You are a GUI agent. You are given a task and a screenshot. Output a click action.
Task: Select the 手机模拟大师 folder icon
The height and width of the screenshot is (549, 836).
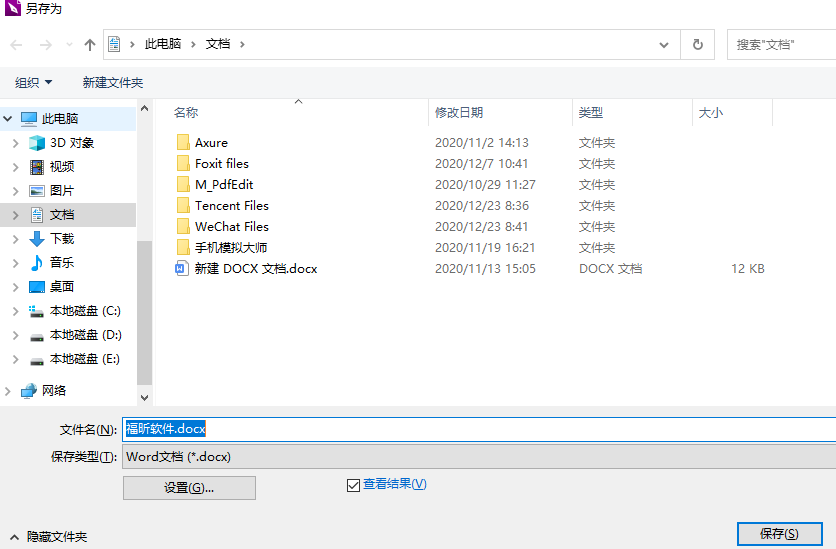(183, 247)
